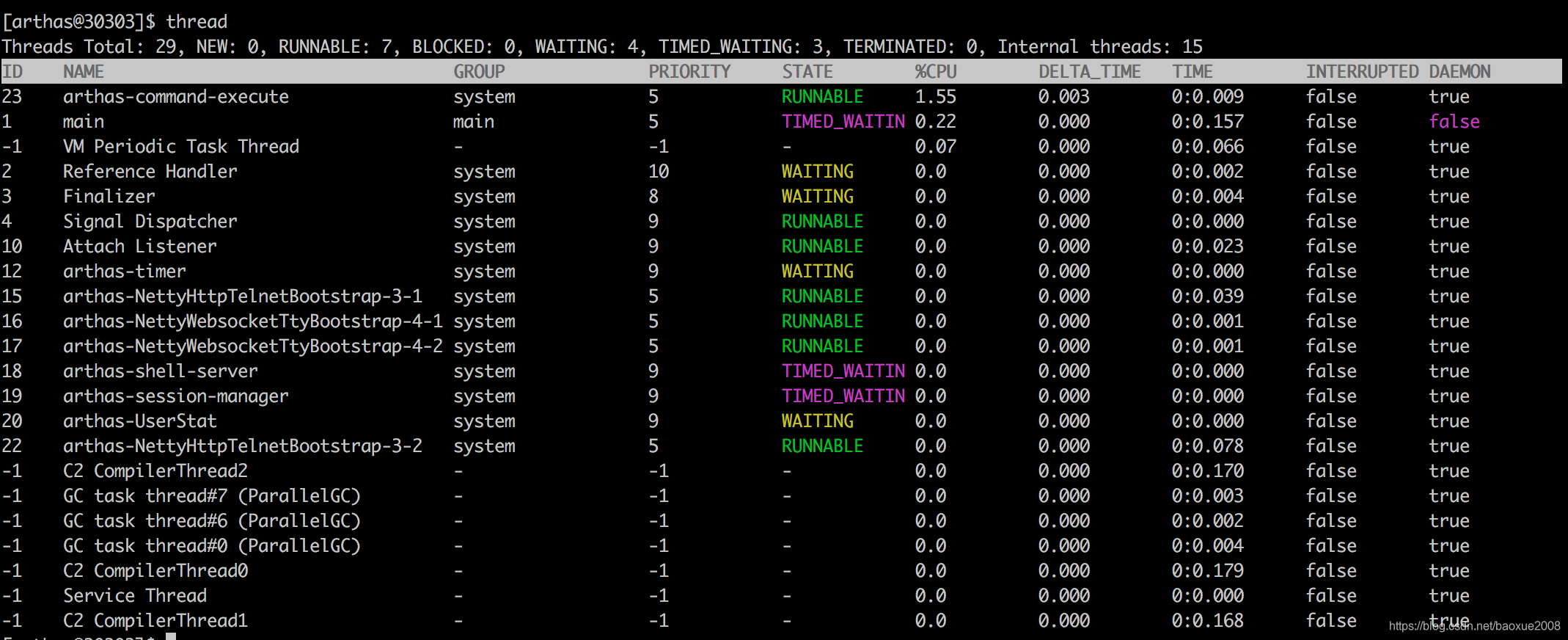Select 'Reference Handler' thread name
This screenshot has height=640, width=1568.
tap(150, 171)
